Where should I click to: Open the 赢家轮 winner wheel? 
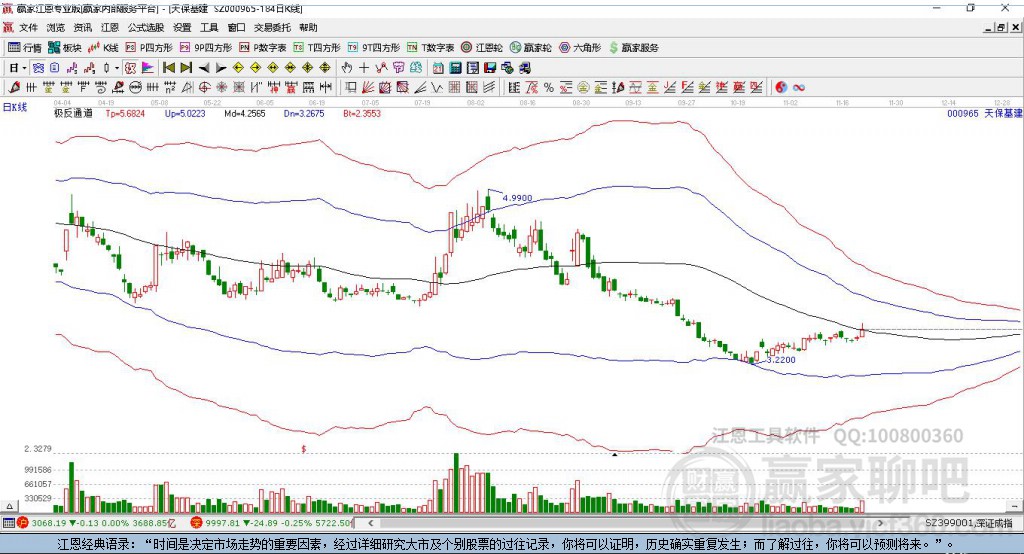point(530,48)
